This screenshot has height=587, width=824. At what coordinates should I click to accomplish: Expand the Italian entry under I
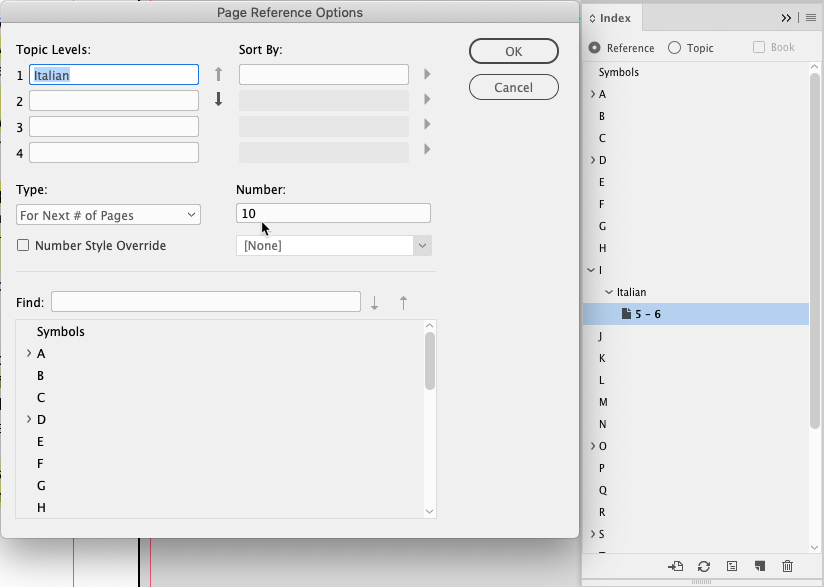pos(609,292)
